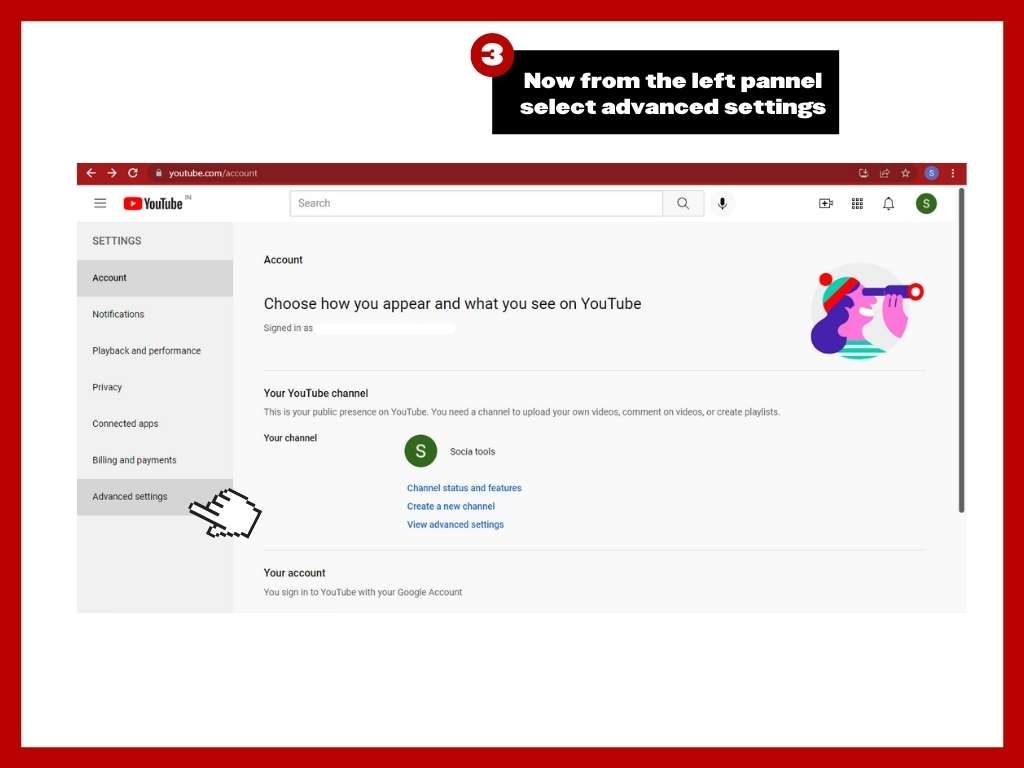Open Advanced settings in the sidebar
This screenshot has height=768, width=1024.
tap(155, 497)
